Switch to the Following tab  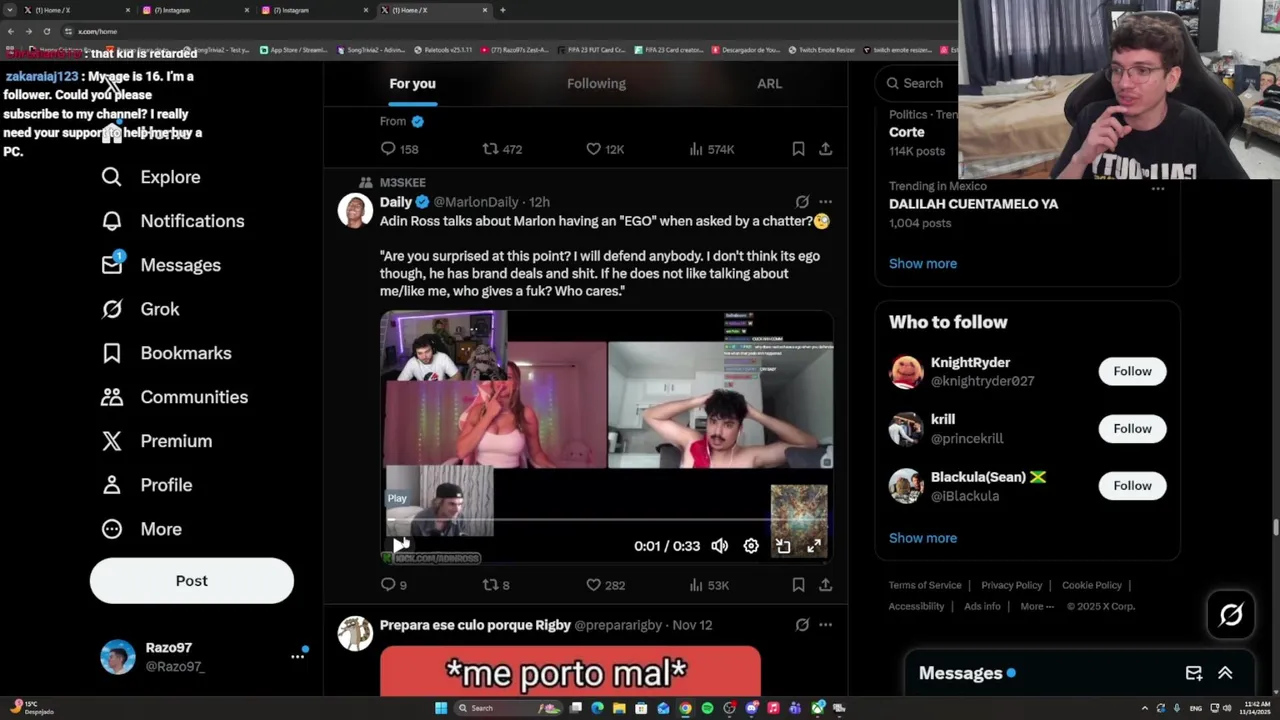596,83
